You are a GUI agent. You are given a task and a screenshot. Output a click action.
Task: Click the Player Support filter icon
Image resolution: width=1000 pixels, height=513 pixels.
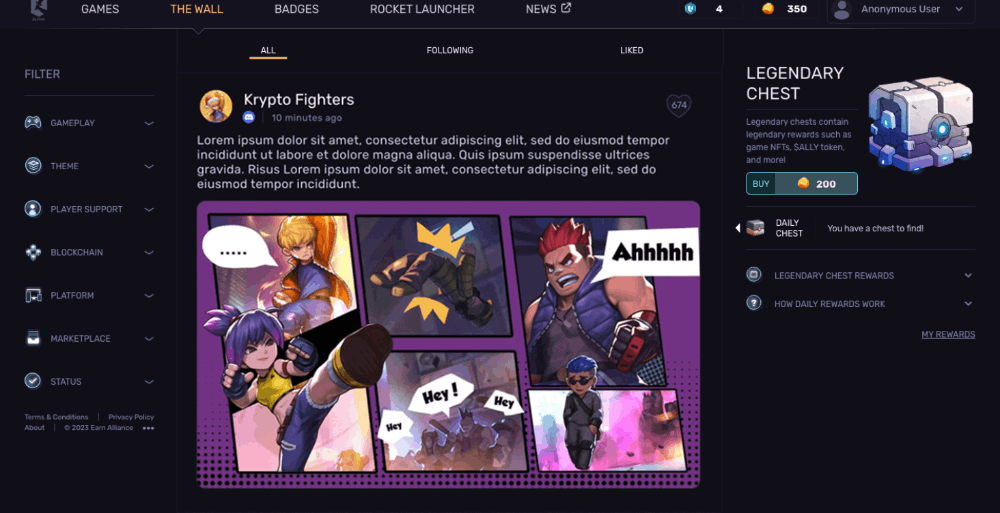coord(33,210)
